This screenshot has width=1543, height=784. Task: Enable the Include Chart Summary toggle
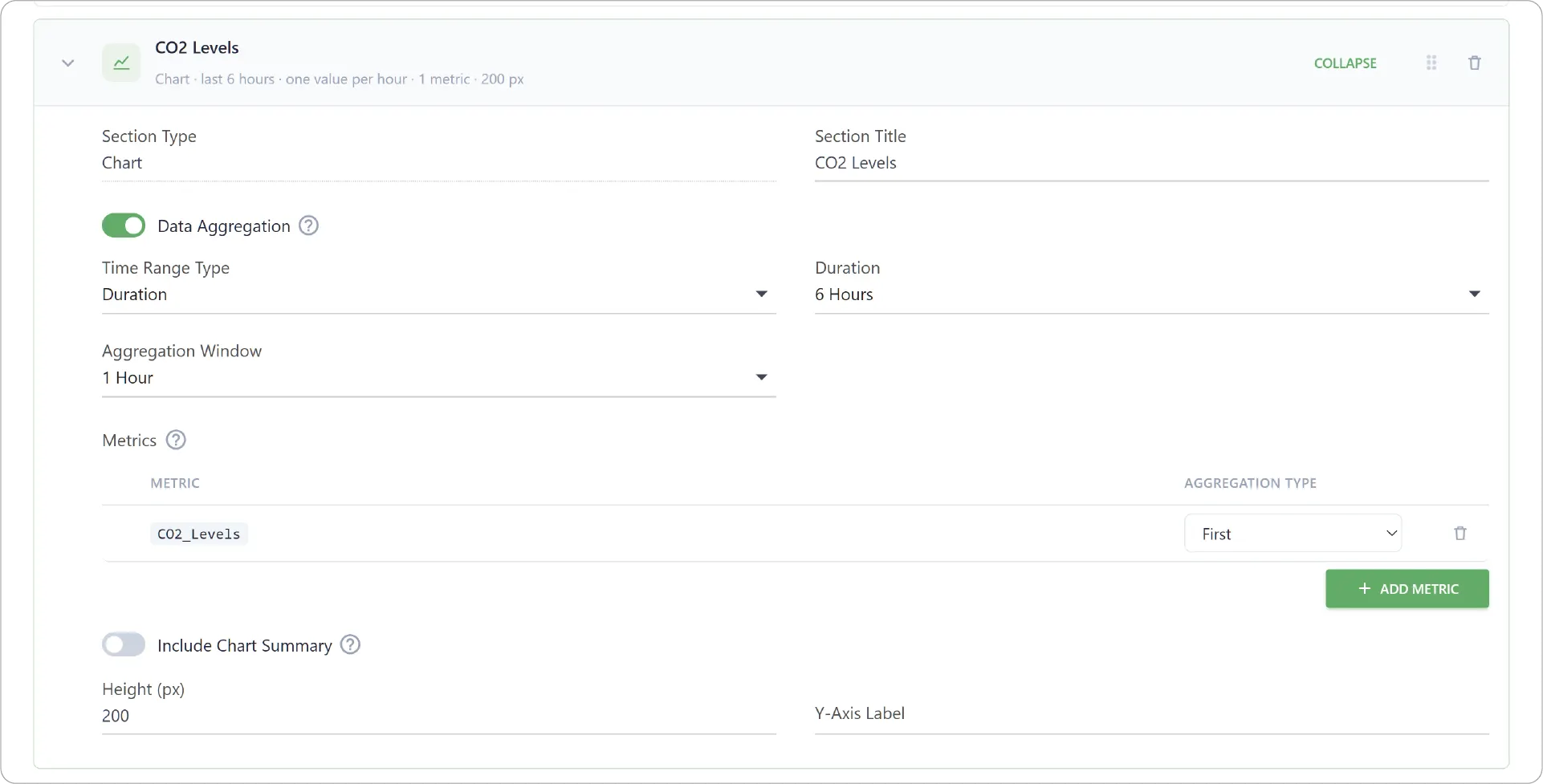pos(124,644)
